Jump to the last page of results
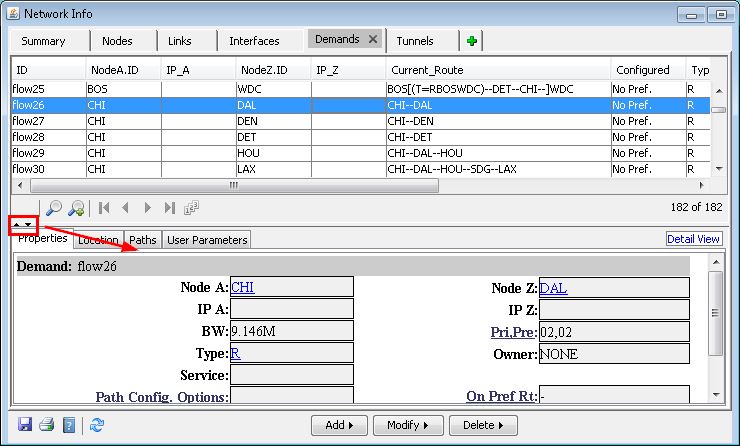 (x=169, y=208)
